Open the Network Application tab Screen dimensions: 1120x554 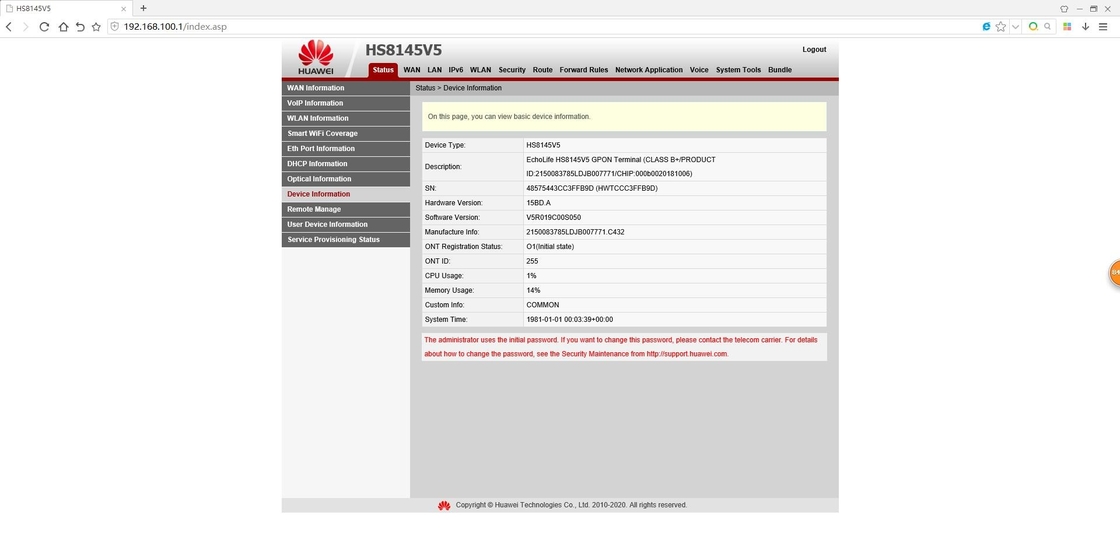click(x=649, y=70)
